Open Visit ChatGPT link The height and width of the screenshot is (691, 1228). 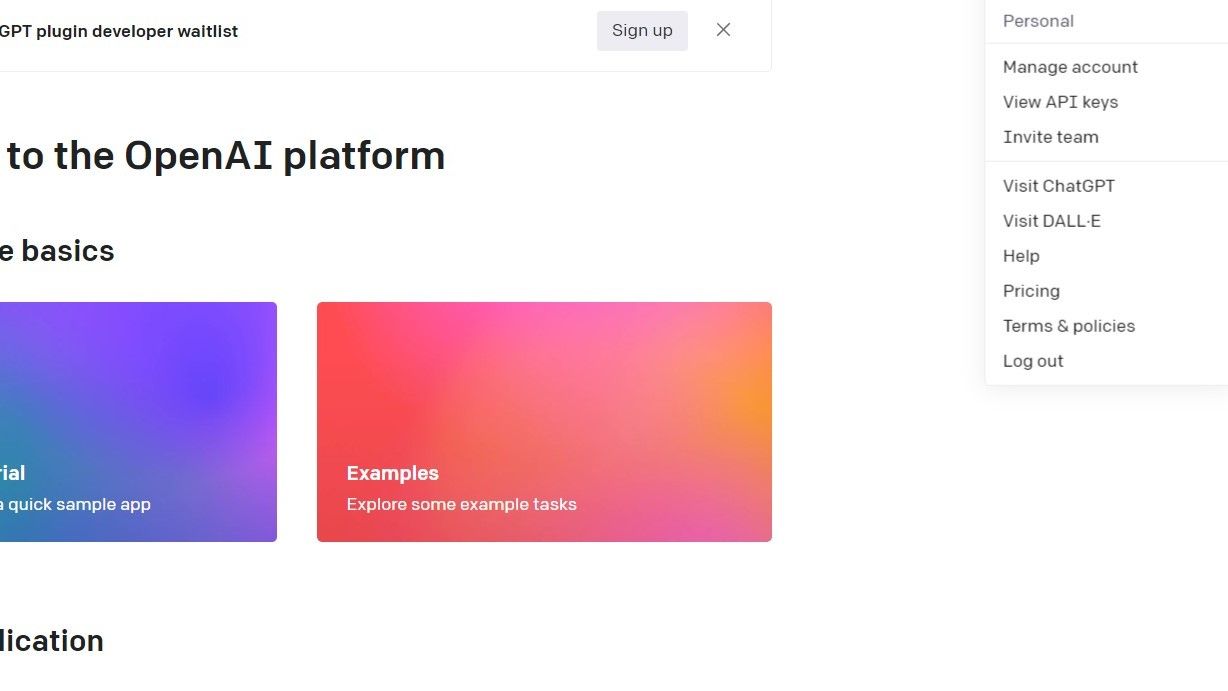click(x=1059, y=185)
